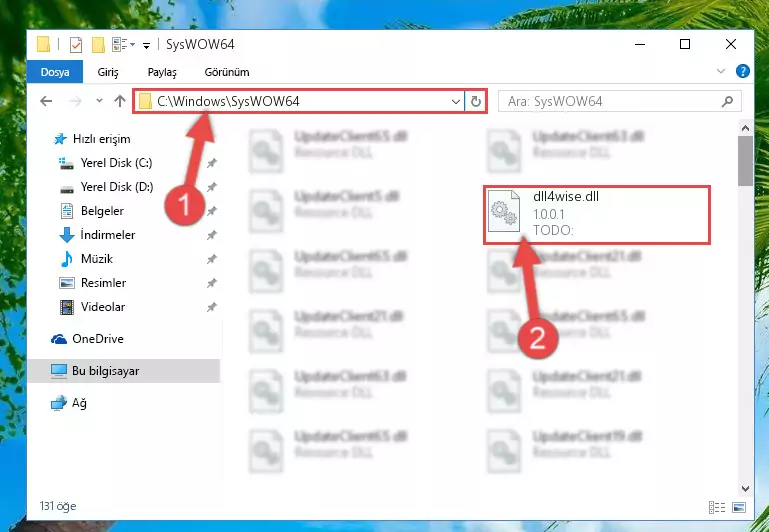Screen dimensions: 769x532
Task: Switch to the Giriş ribbon tab
Action: [x=108, y=72]
